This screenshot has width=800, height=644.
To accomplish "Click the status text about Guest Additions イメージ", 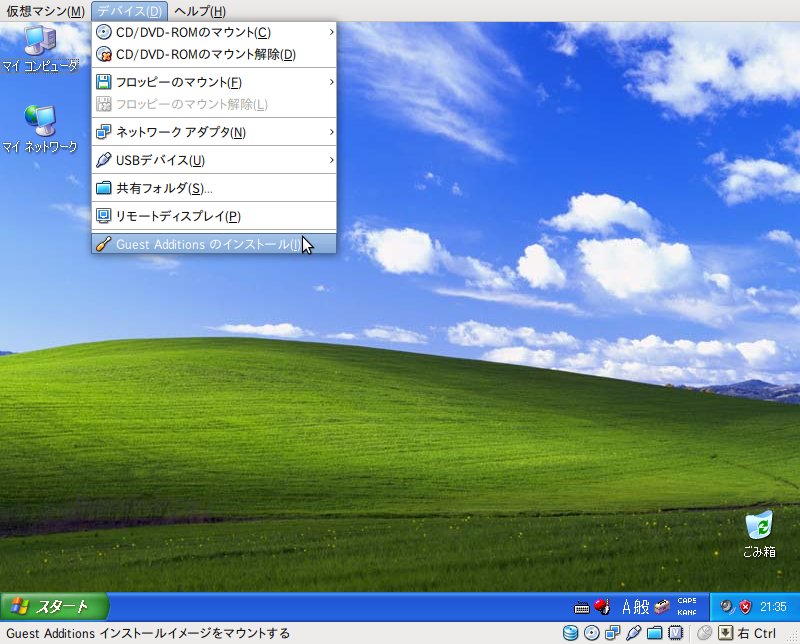I will pyautogui.click(x=148, y=633).
